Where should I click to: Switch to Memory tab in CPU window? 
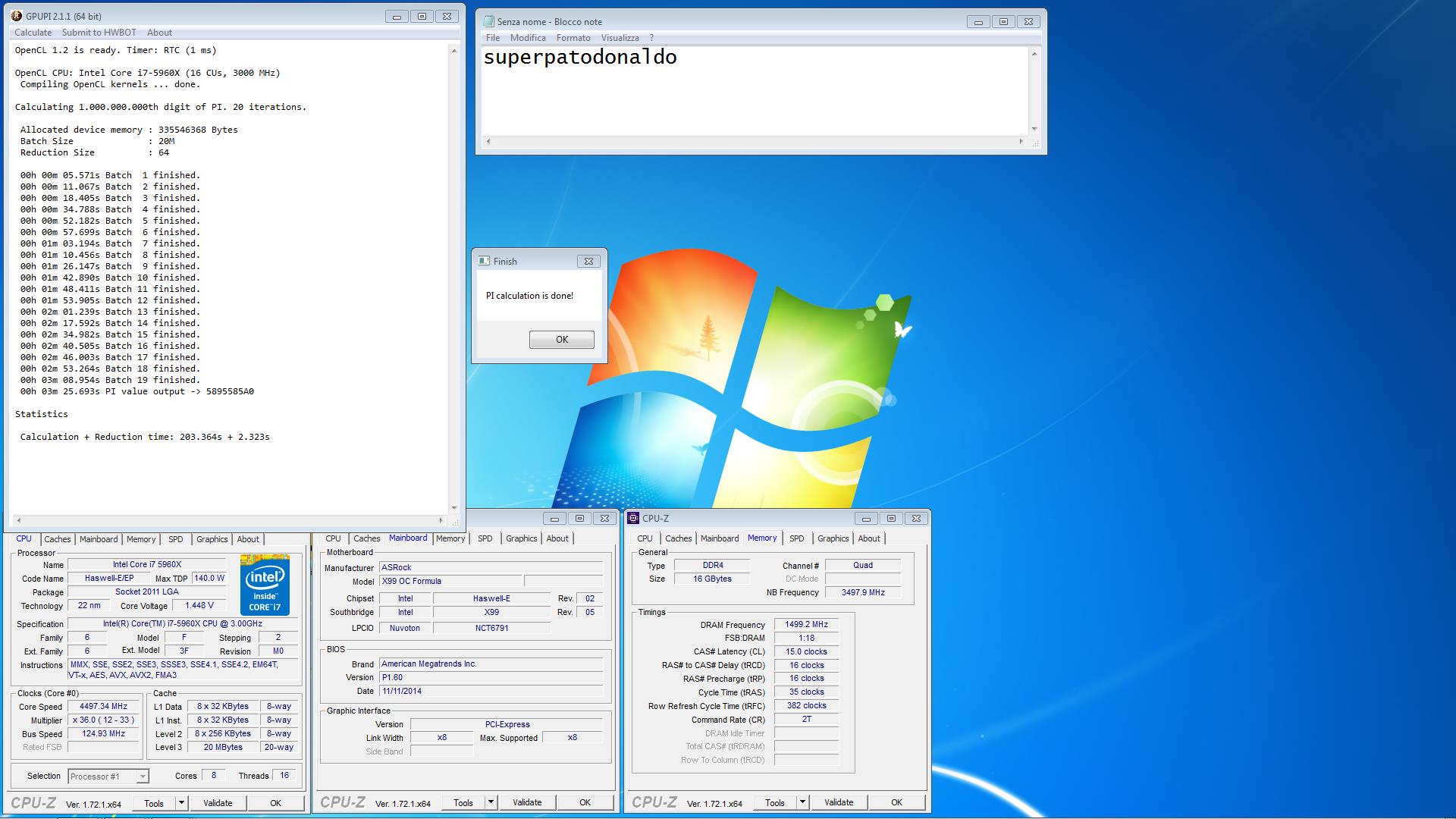click(x=141, y=539)
